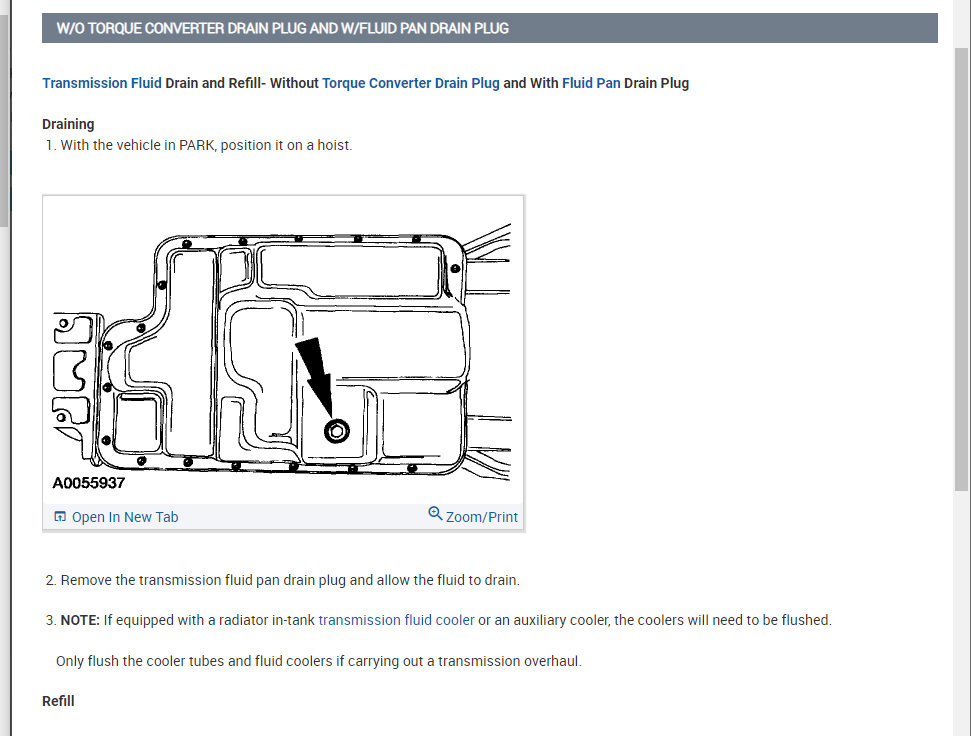
Task: Open the Torque Converter Drain Plug link
Action: point(411,83)
